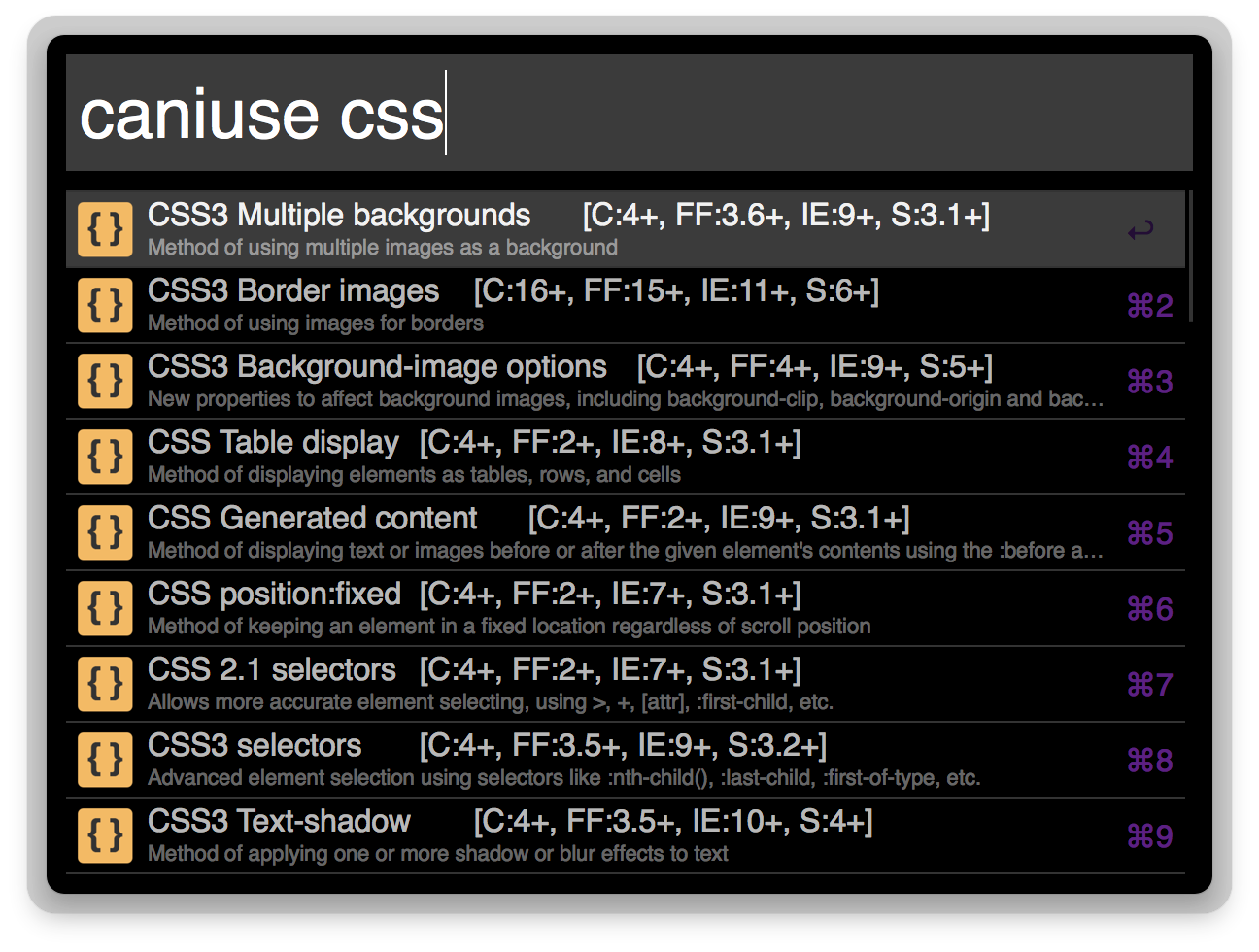Click 'Method of displaying text or images before' subtitle
Image resolution: width=1259 pixels, height=952 pixels.
coord(626,551)
